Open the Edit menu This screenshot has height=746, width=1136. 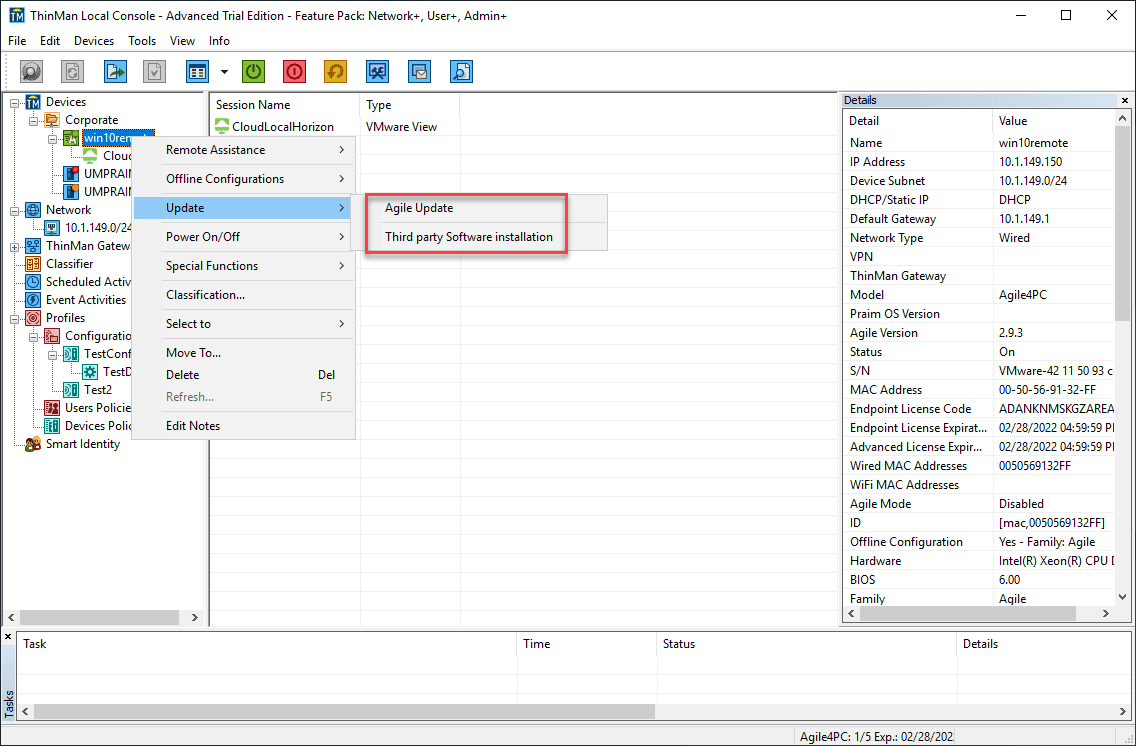tap(50, 41)
